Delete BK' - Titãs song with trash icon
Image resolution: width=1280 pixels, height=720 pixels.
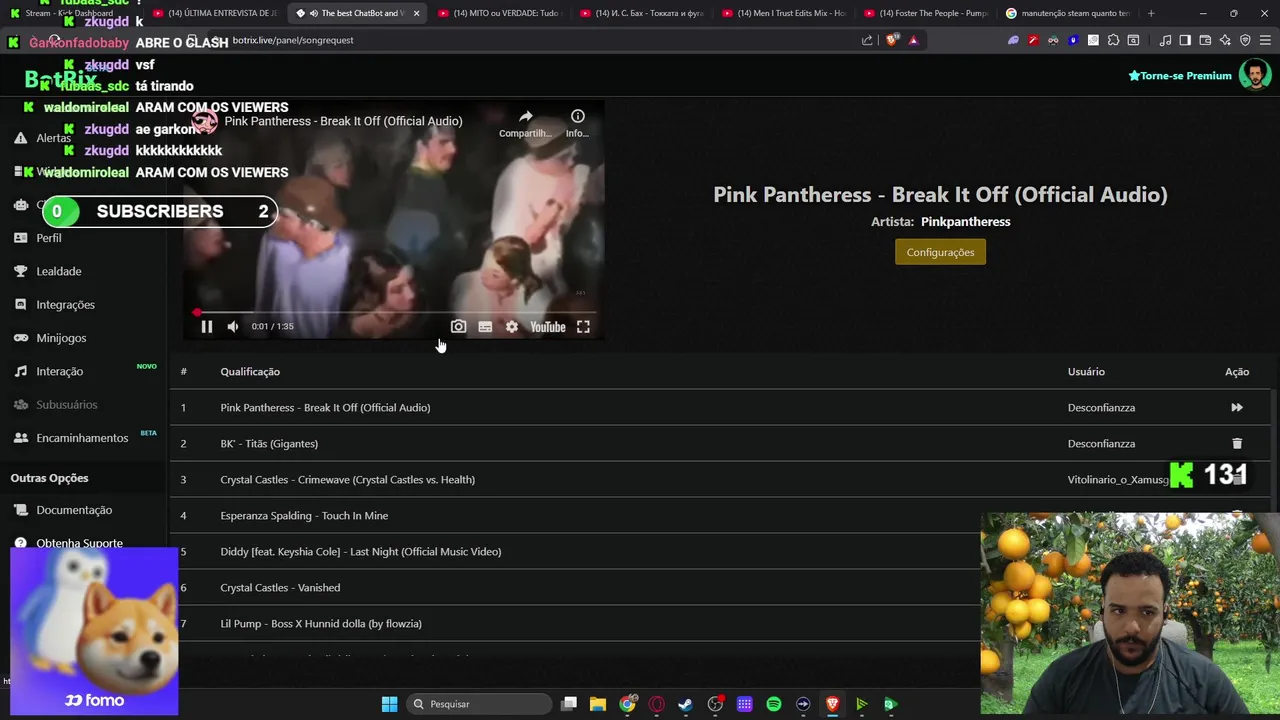click(x=1237, y=444)
